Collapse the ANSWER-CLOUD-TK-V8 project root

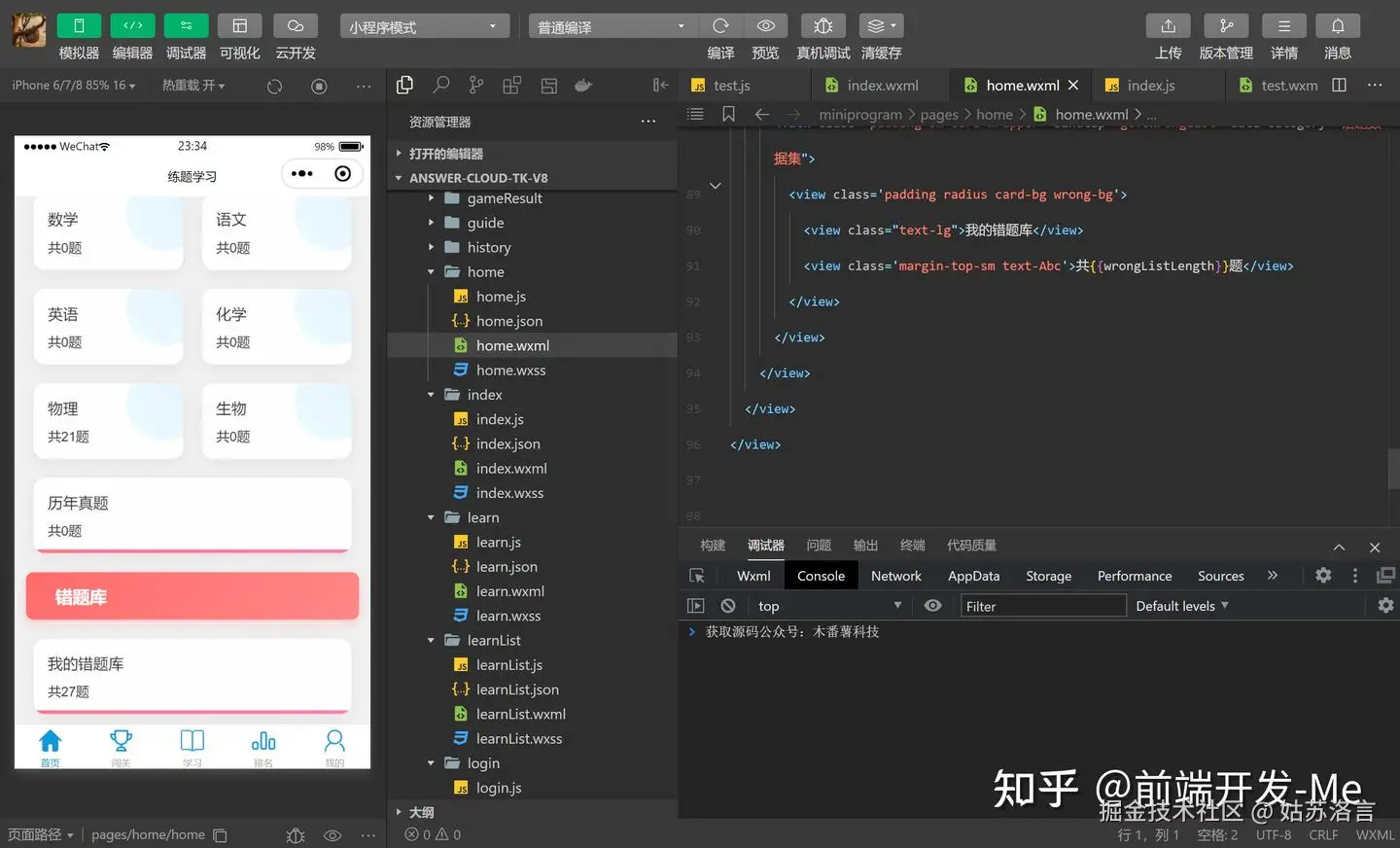point(532,178)
